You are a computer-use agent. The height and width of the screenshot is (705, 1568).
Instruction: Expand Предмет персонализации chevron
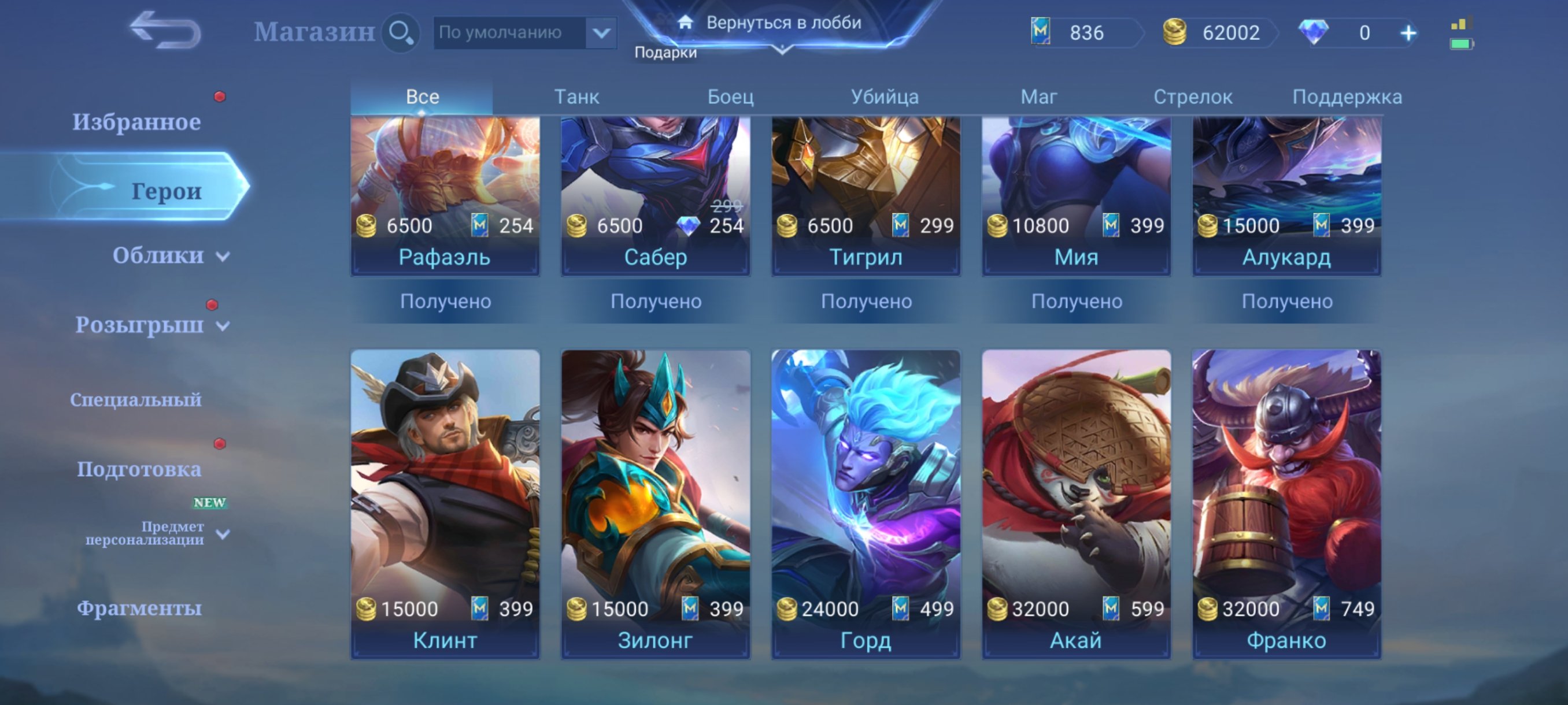tap(223, 534)
